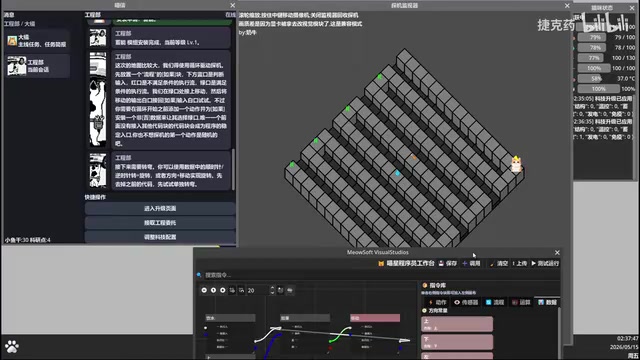Switch to the 数据 command tab

[547, 302]
